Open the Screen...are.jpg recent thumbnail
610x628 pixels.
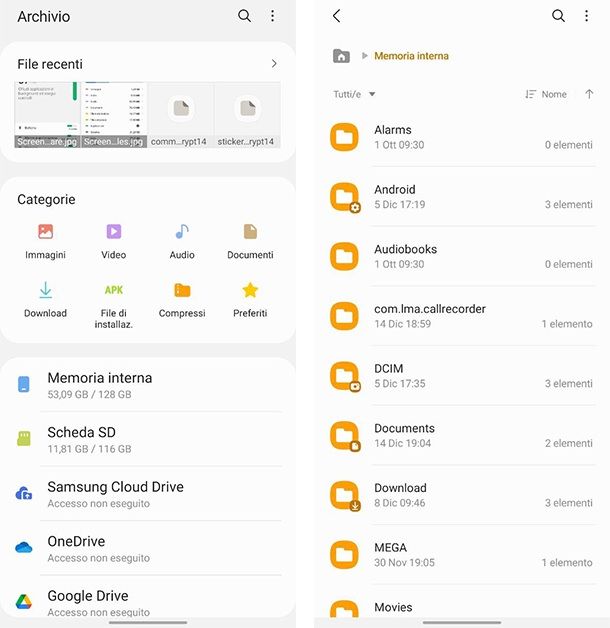point(47,115)
